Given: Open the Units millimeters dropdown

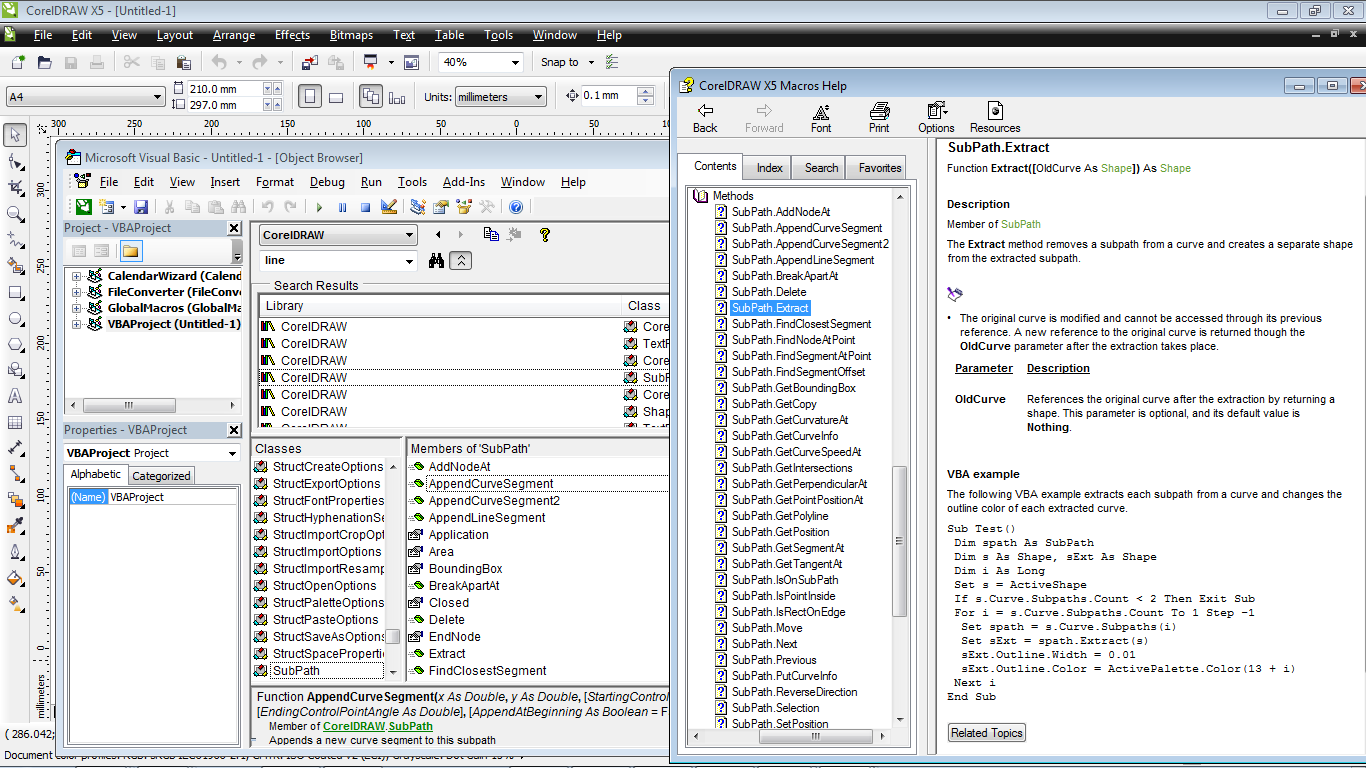Looking at the screenshot, I should (539, 97).
